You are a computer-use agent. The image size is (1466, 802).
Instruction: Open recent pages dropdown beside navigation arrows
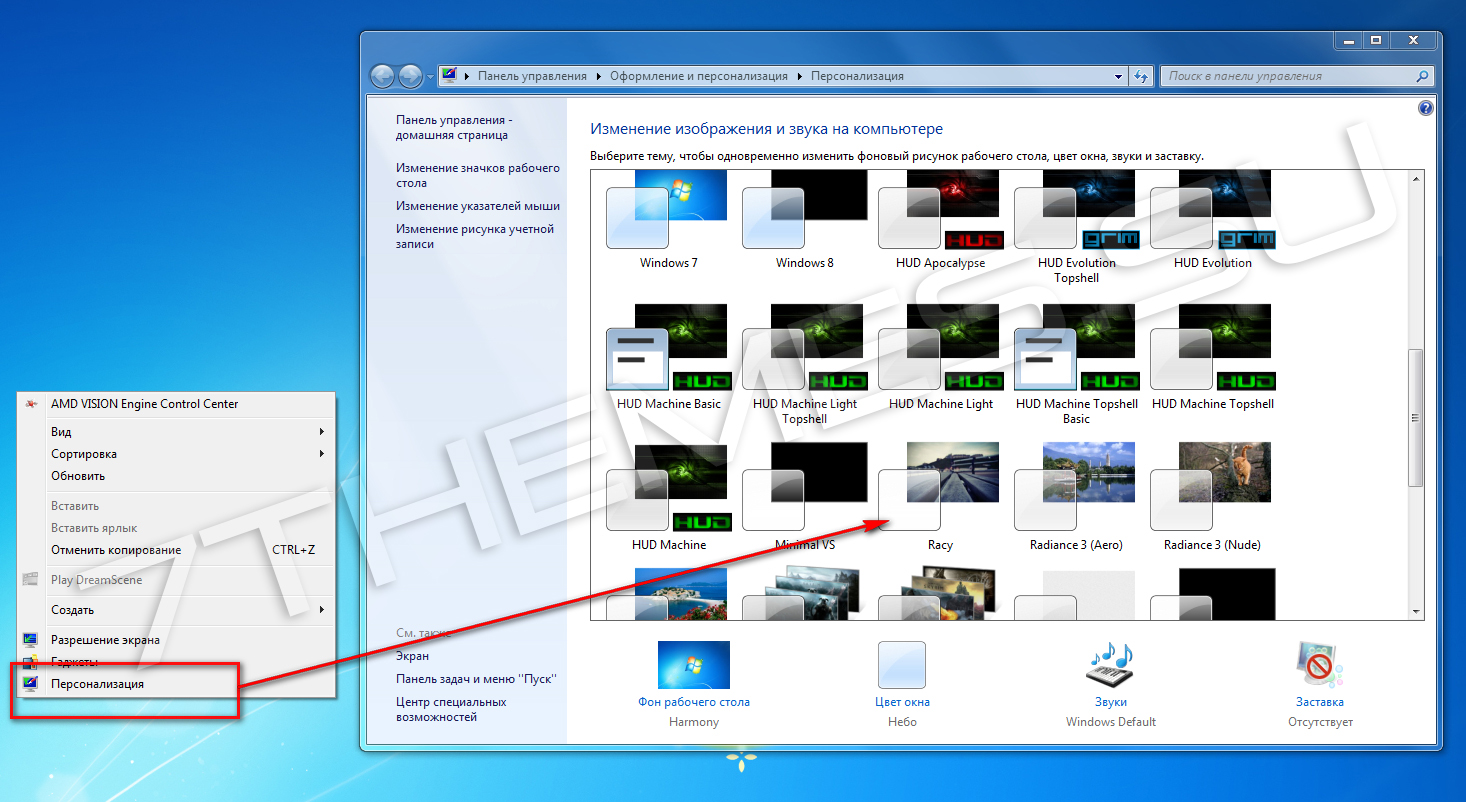tap(431, 76)
